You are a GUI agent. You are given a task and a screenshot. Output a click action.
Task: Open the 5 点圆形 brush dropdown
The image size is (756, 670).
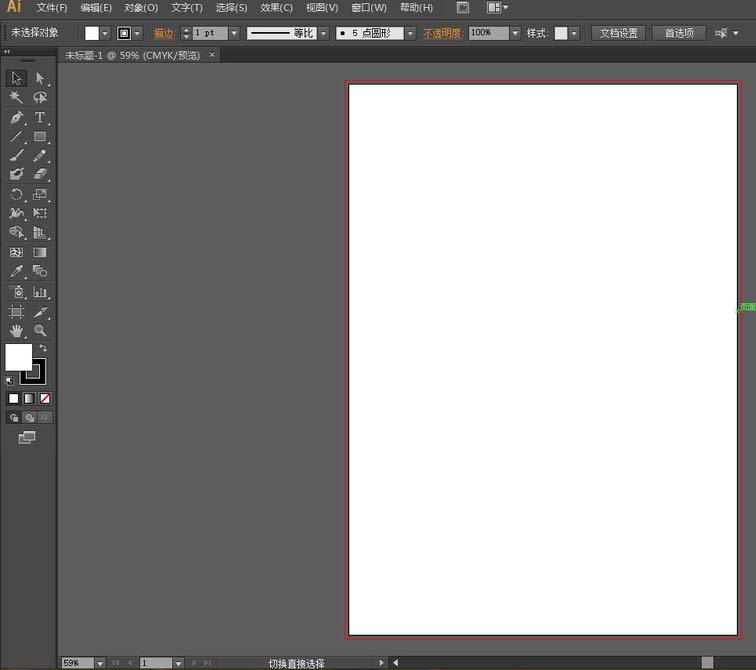click(x=410, y=33)
